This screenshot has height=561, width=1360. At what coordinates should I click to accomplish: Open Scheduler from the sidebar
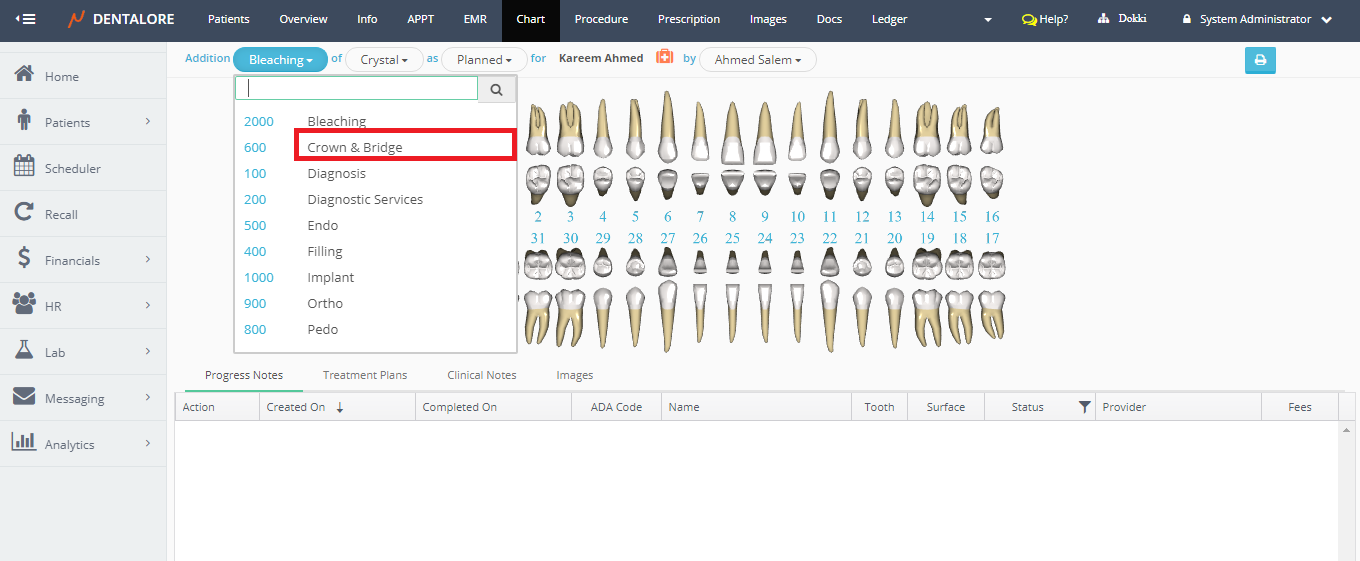click(x=72, y=168)
